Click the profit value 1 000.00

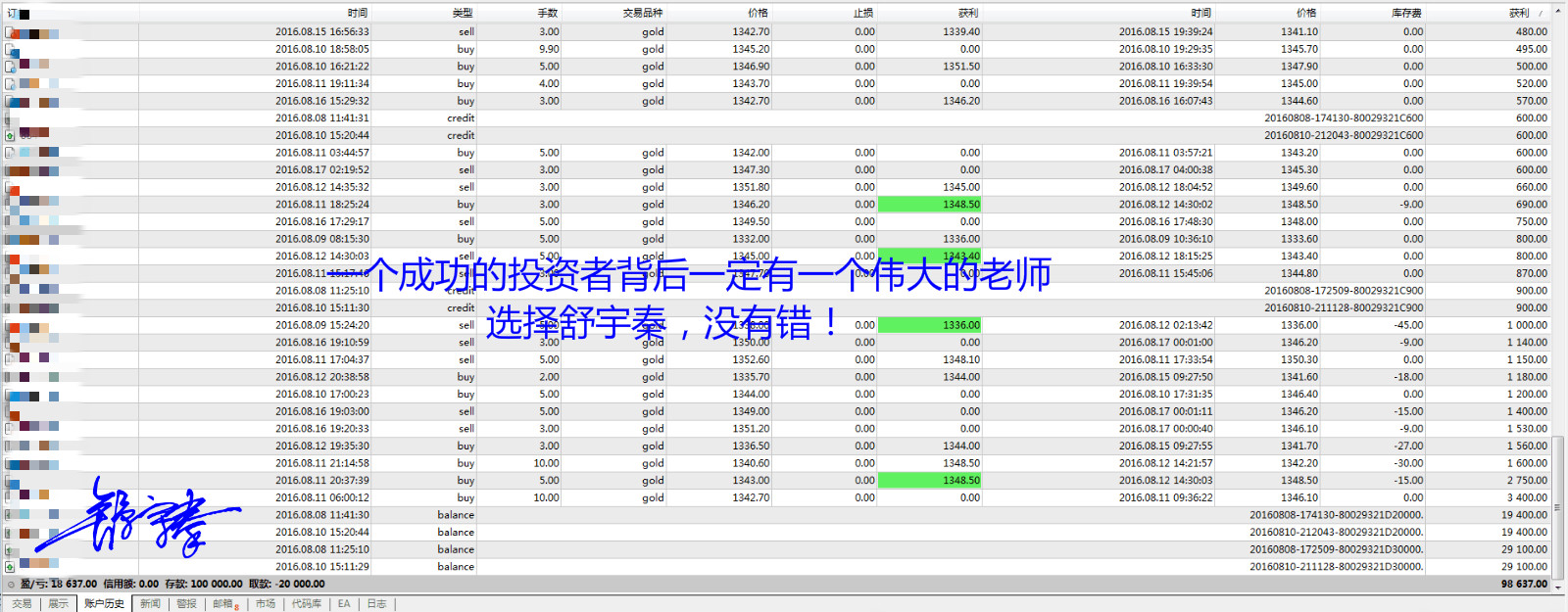[1528, 325]
